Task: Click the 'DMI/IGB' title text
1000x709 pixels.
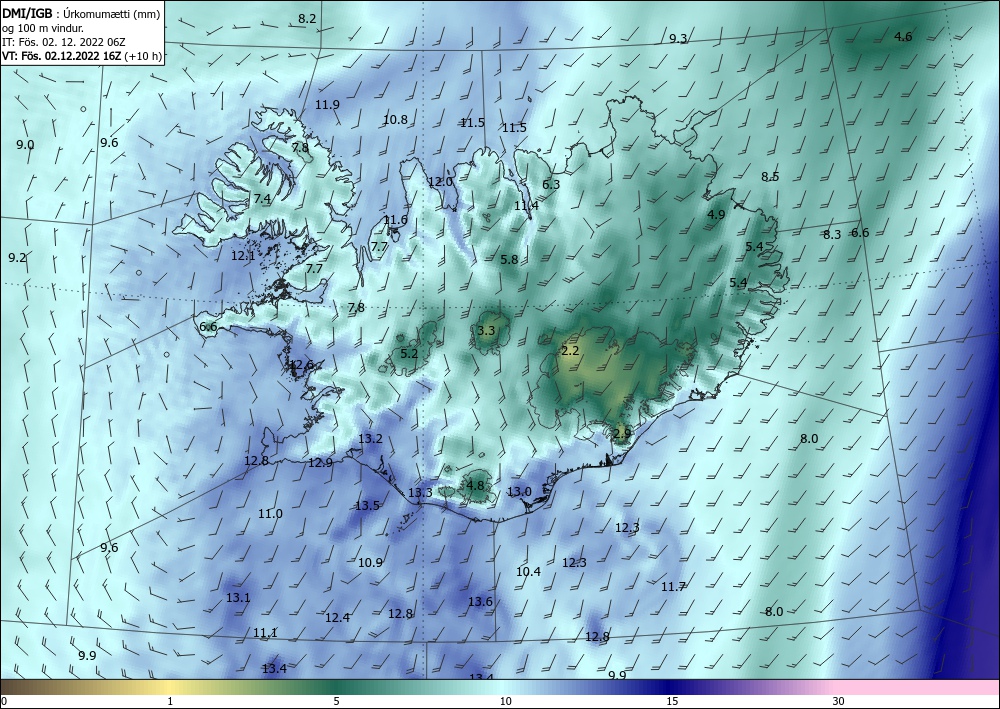Action: coord(27,13)
